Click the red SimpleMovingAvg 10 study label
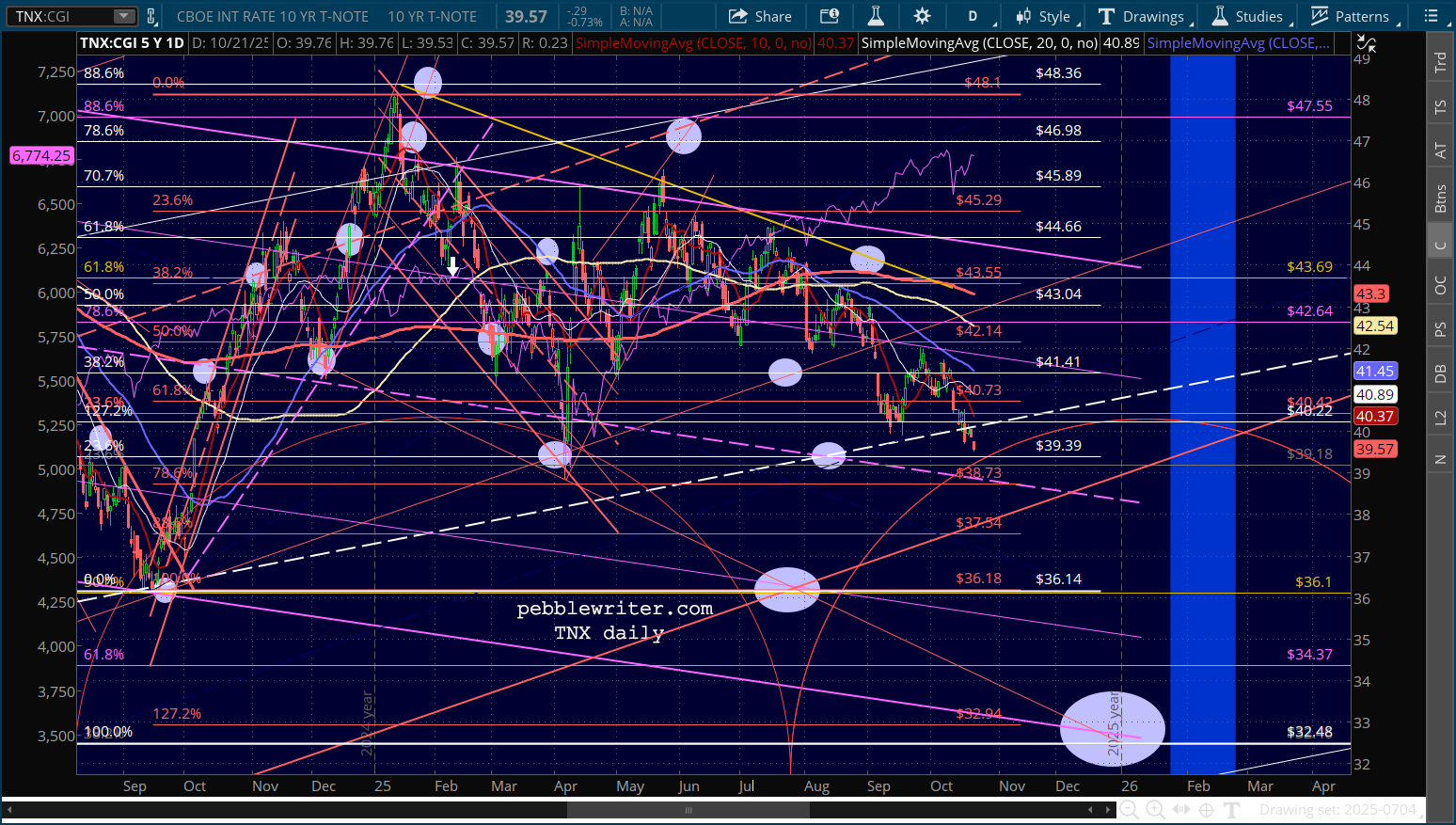 pos(693,43)
